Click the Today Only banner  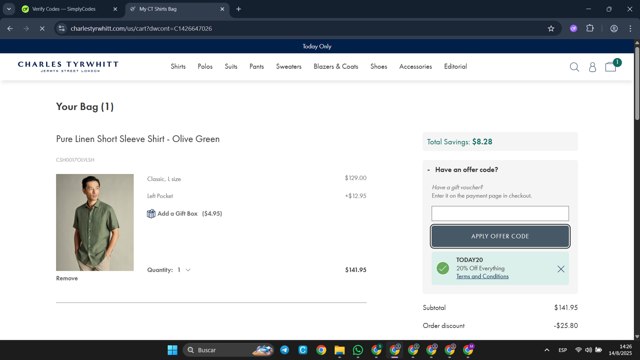click(317, 47)
